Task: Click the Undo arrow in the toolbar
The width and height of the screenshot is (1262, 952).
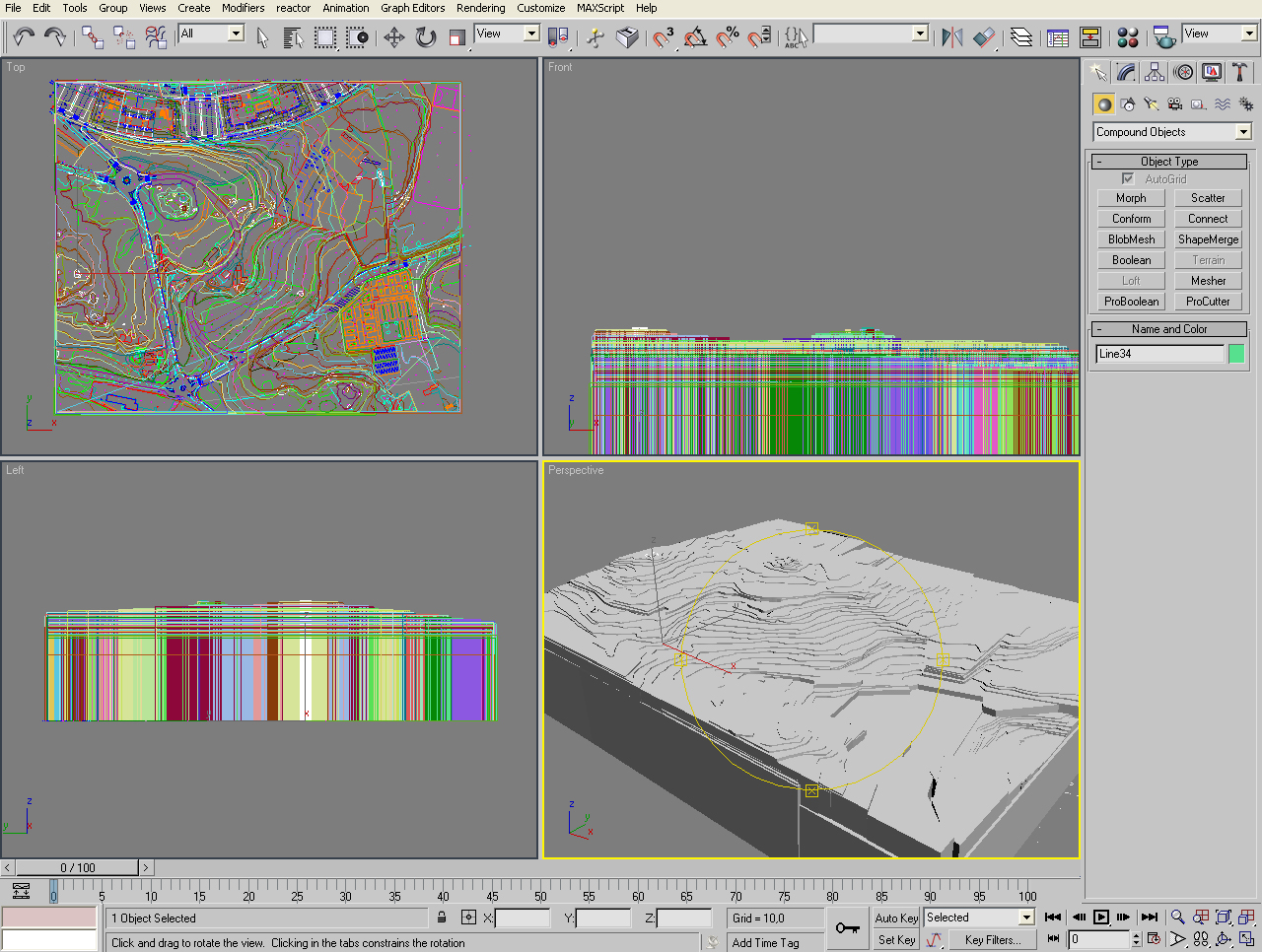Action: coord(24,37)
